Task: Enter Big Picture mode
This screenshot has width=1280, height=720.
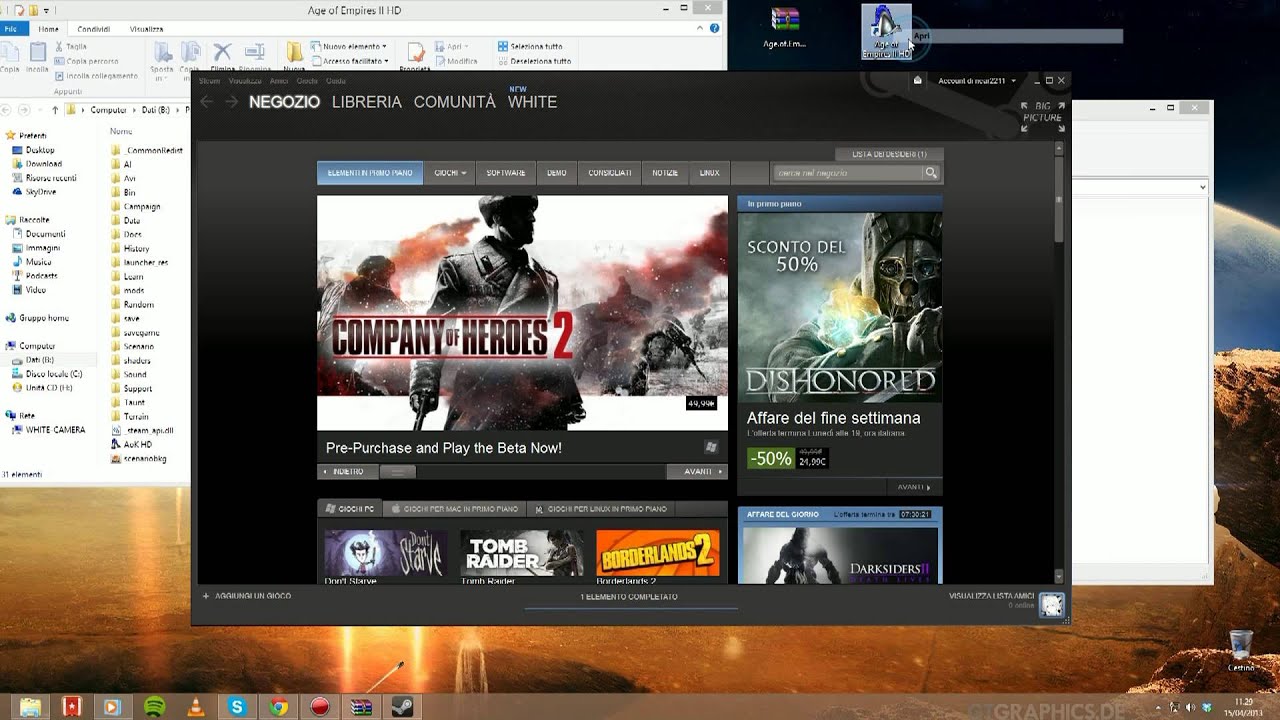Action: click(x=1042, y=117)
